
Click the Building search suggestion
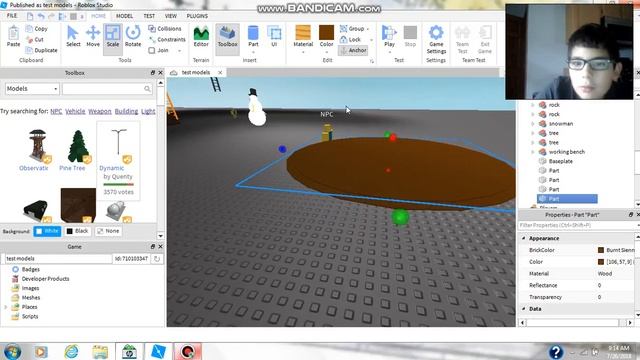click(x=126, y=111)
